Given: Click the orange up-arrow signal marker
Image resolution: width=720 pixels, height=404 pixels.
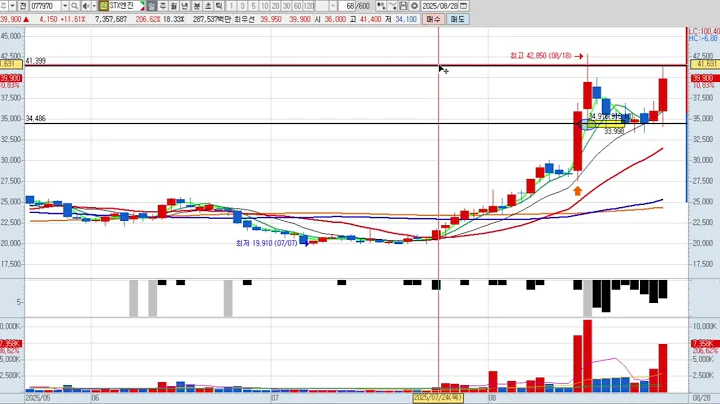Looking at the screenshot, I should [578, 191].
